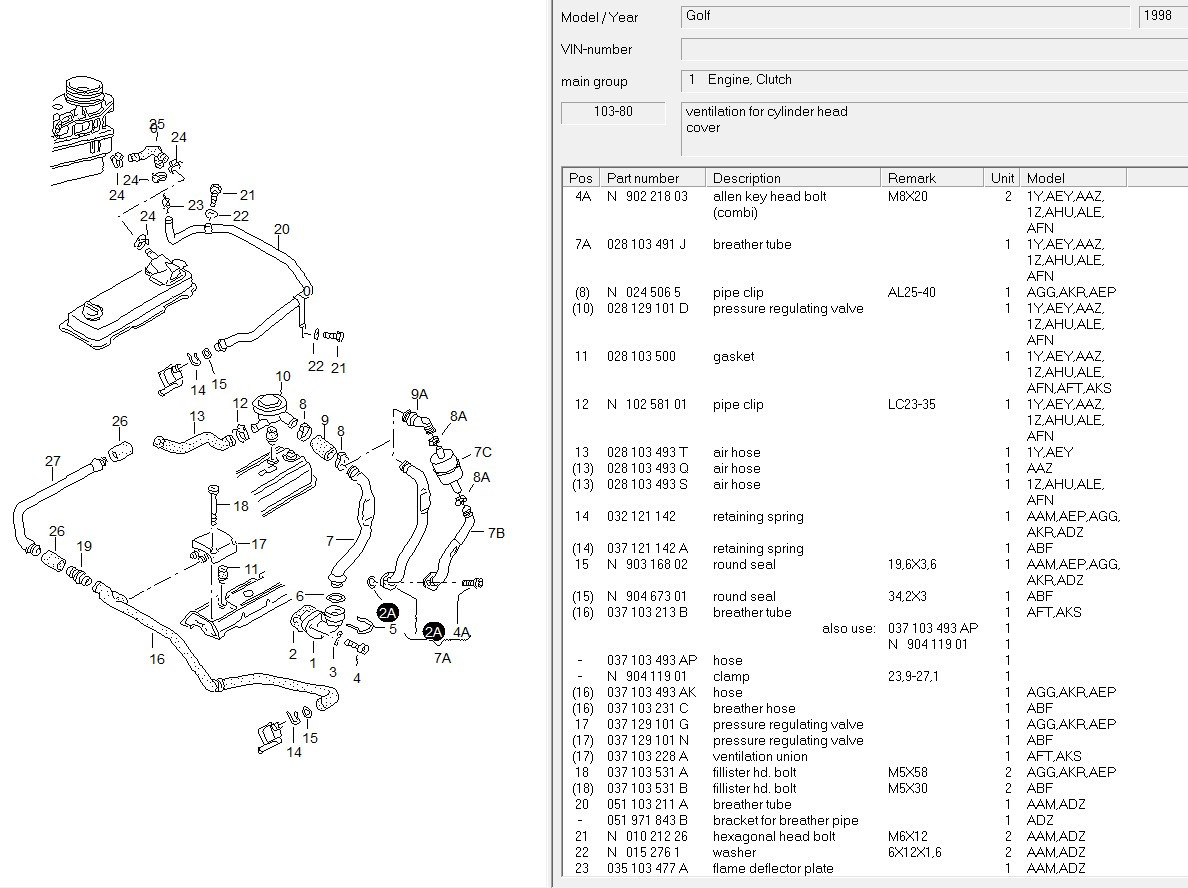Viewport: 1188px width, 888px height.
Task: Click part number 10 in the diagram
Action: (283, 376)
